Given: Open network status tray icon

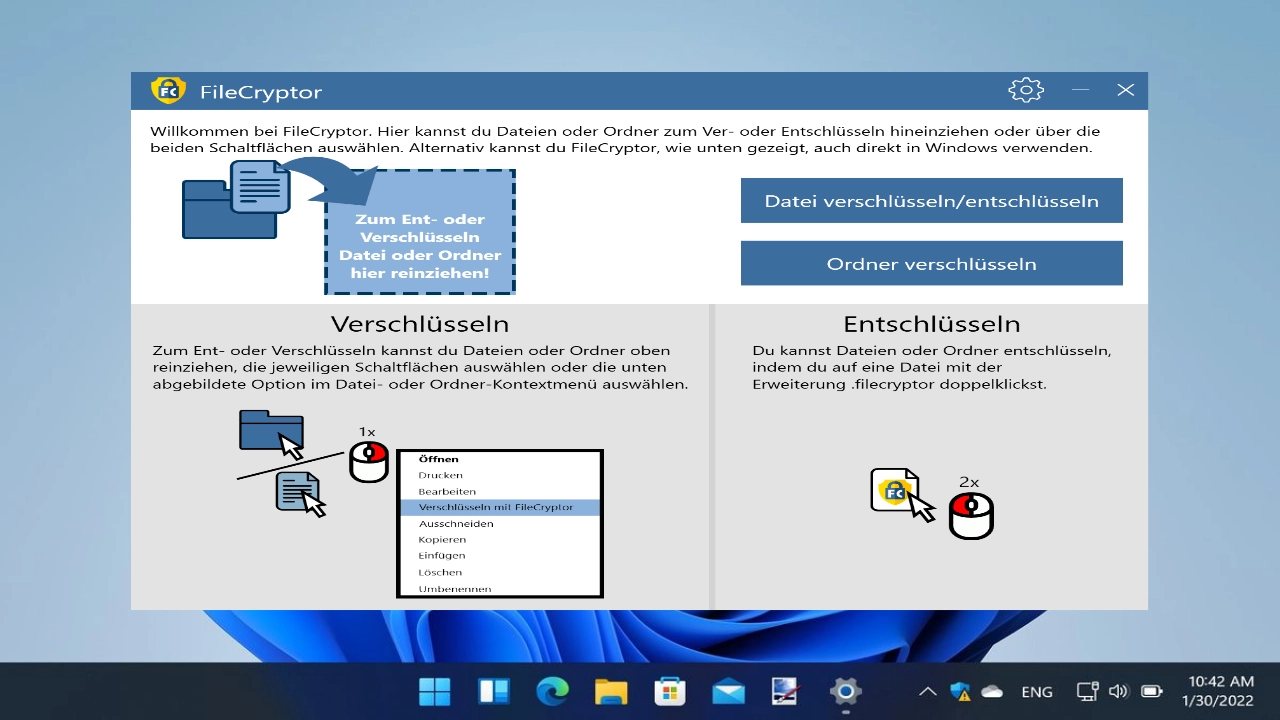Looking at the screenshot, I should click(1087, 691).
